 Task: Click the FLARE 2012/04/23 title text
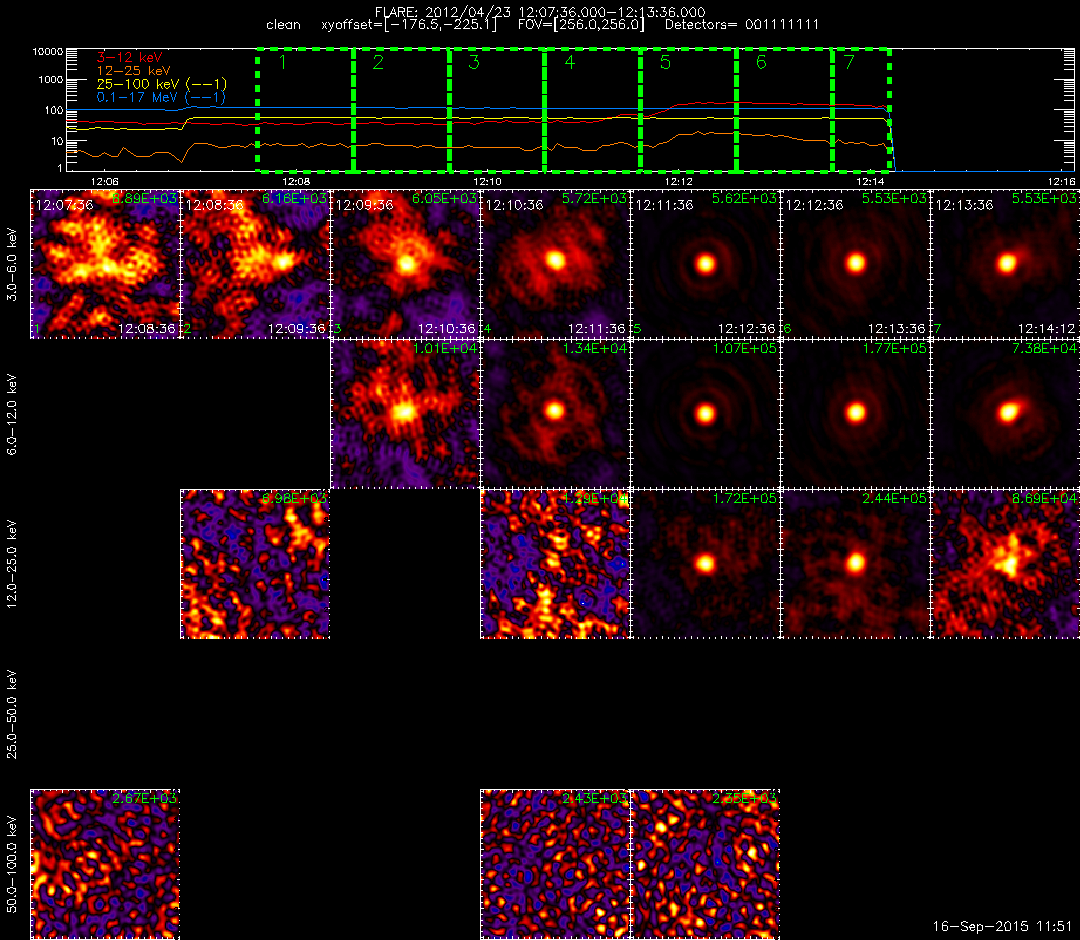pos(540,12)
